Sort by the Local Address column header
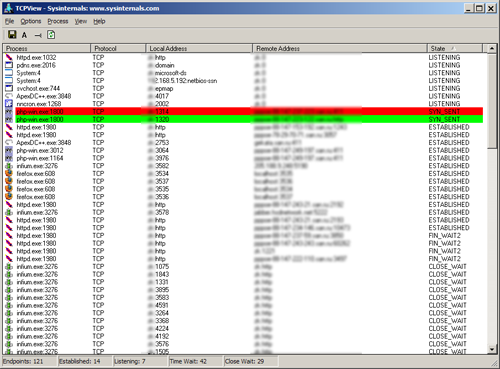 199,48
